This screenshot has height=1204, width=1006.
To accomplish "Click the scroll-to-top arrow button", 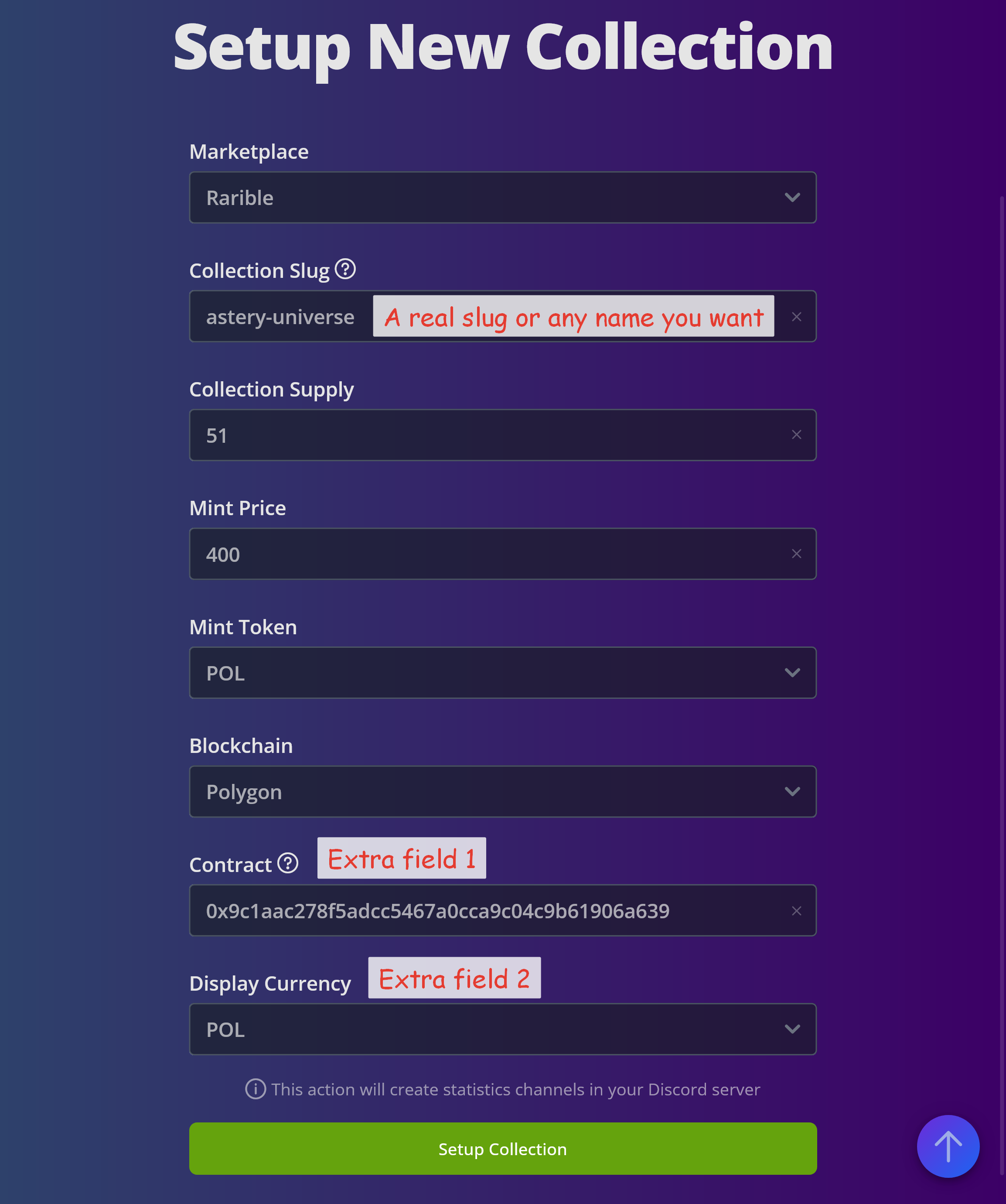I will pyautogui.click(x=948, y=1146).
